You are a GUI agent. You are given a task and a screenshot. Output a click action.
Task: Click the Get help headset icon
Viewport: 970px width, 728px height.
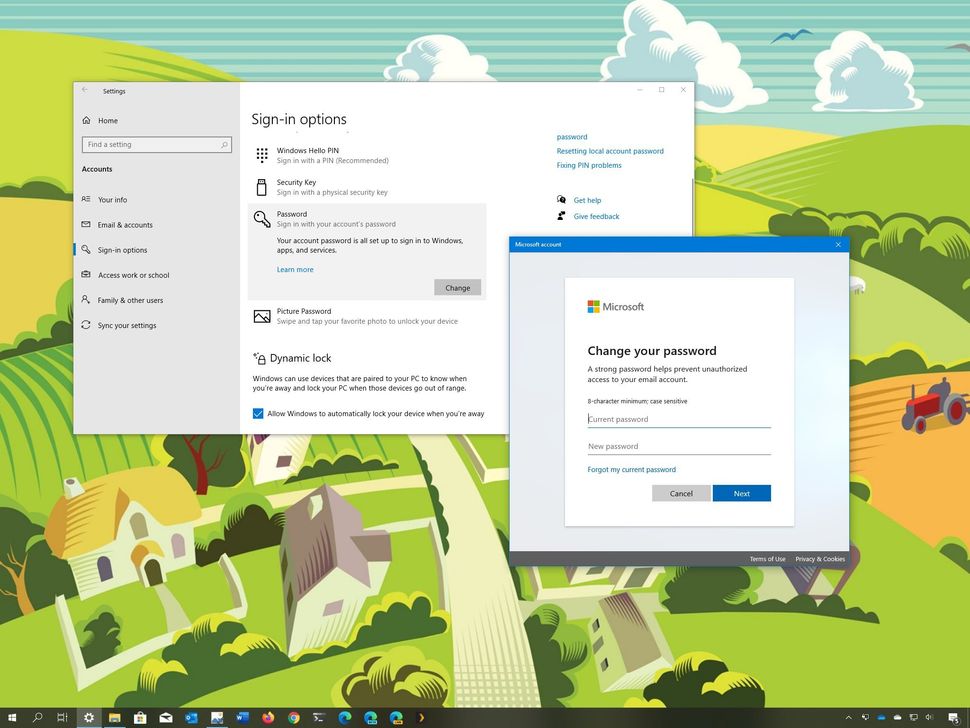point(563,200)
